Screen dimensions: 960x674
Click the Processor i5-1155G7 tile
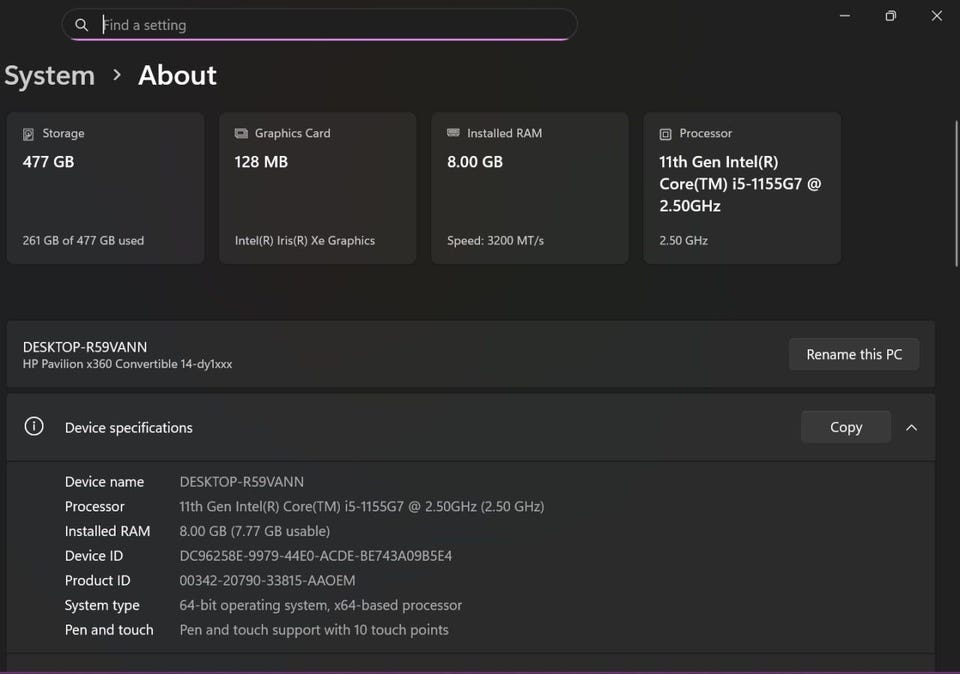pyautogui.click(x=741, y=188)
